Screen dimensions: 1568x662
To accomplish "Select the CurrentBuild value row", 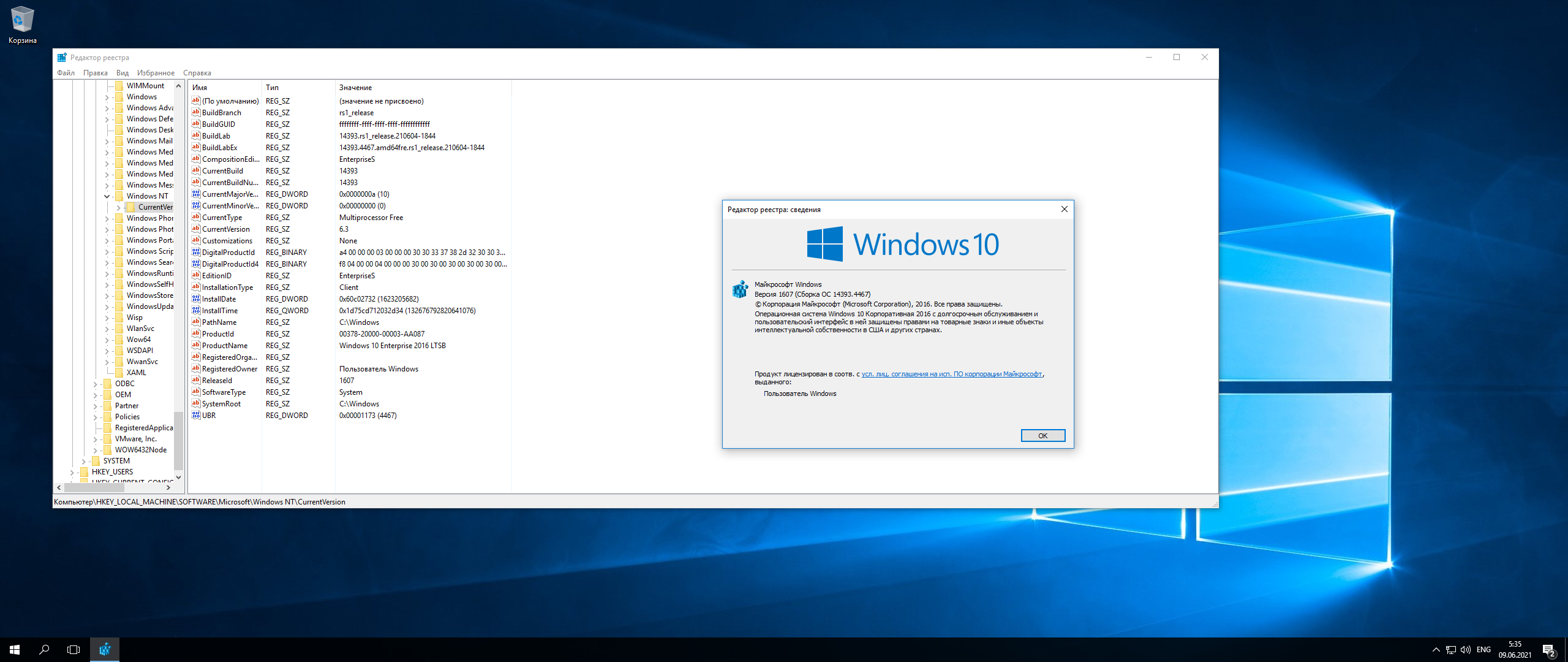I will (x=349, y=170).
